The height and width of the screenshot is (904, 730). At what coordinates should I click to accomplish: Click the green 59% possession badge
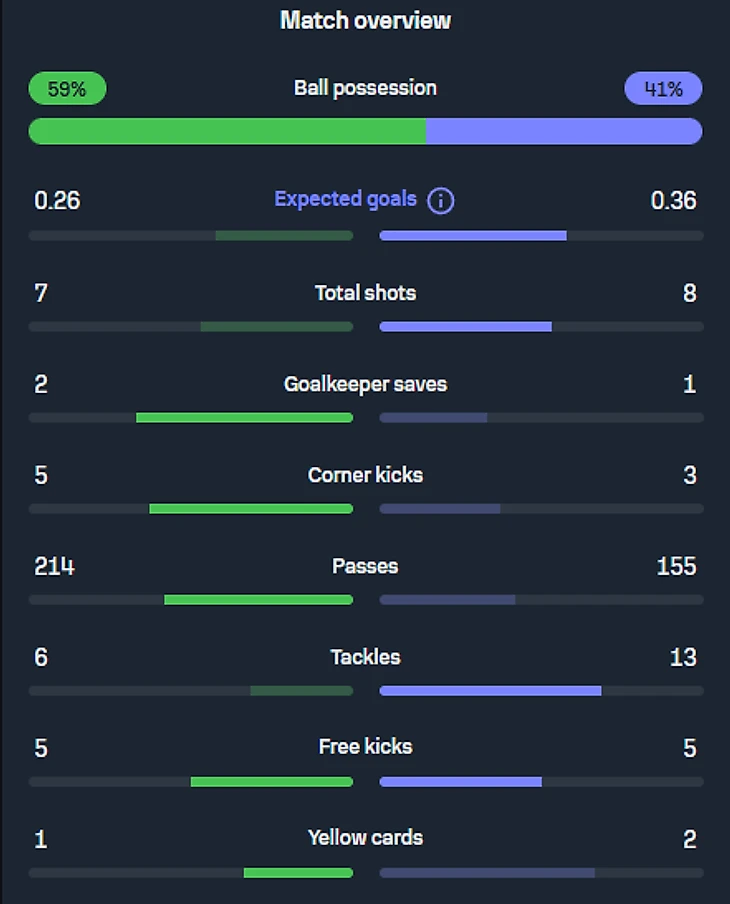pyautogui.click(x=67, y=89)
